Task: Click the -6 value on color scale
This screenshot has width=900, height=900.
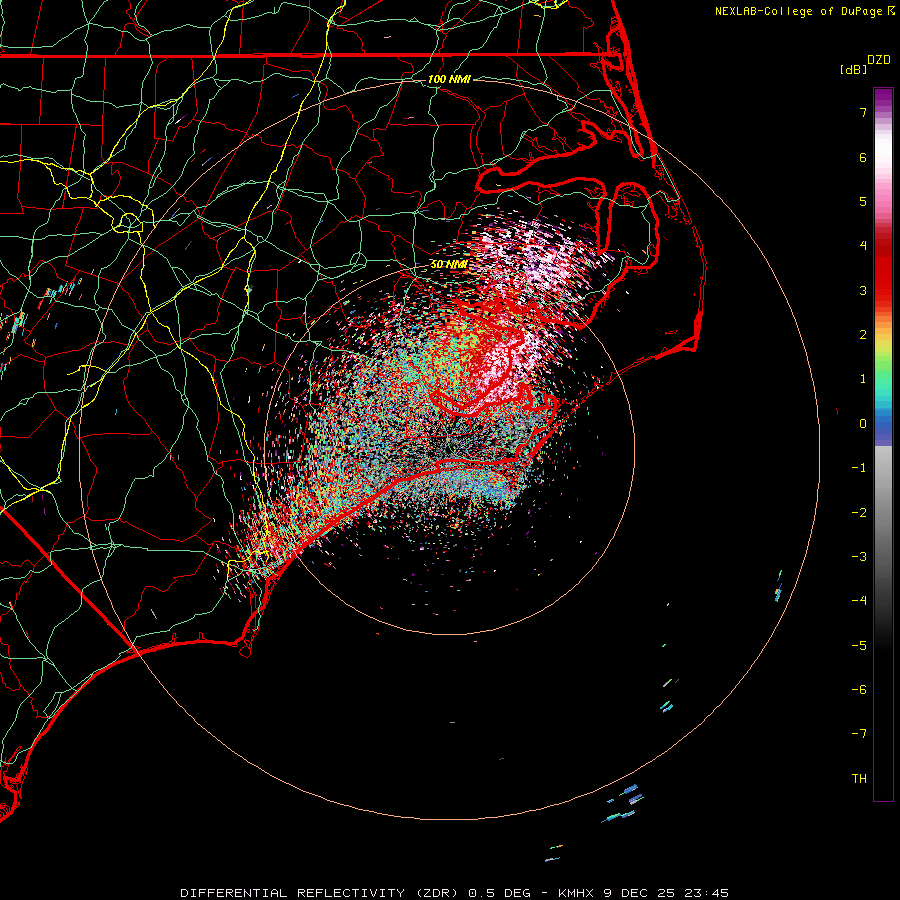Action: pos(859,690)
